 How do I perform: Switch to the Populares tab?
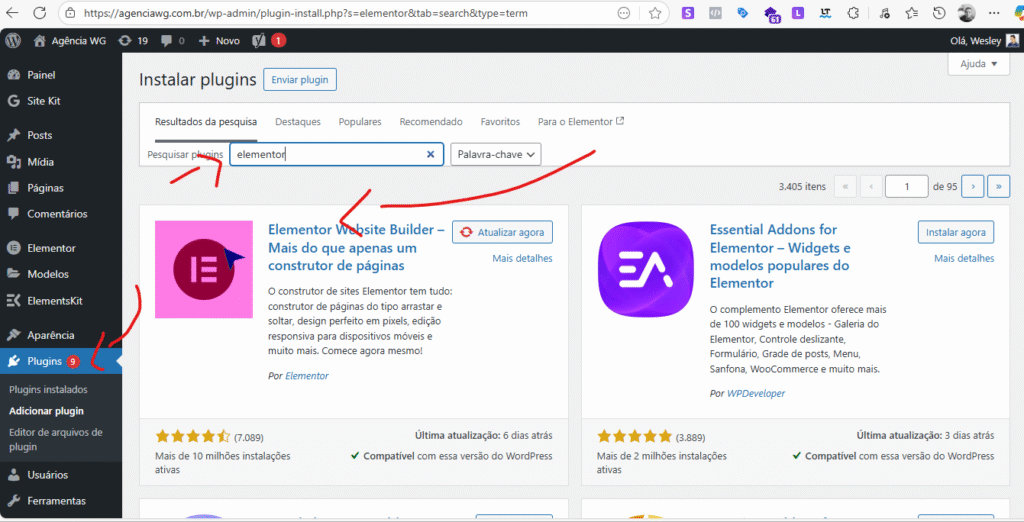[360, 122]
